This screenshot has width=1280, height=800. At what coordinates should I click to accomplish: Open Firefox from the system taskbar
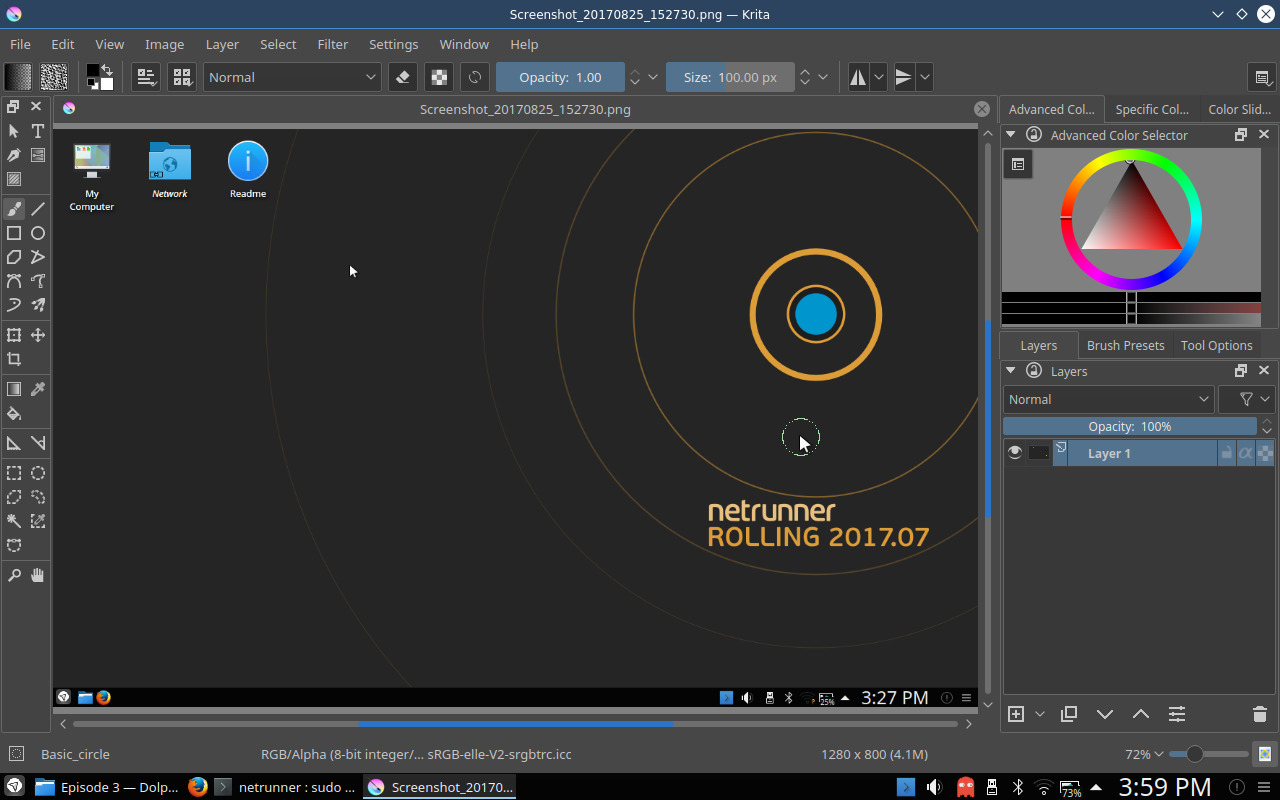[198, 787]
